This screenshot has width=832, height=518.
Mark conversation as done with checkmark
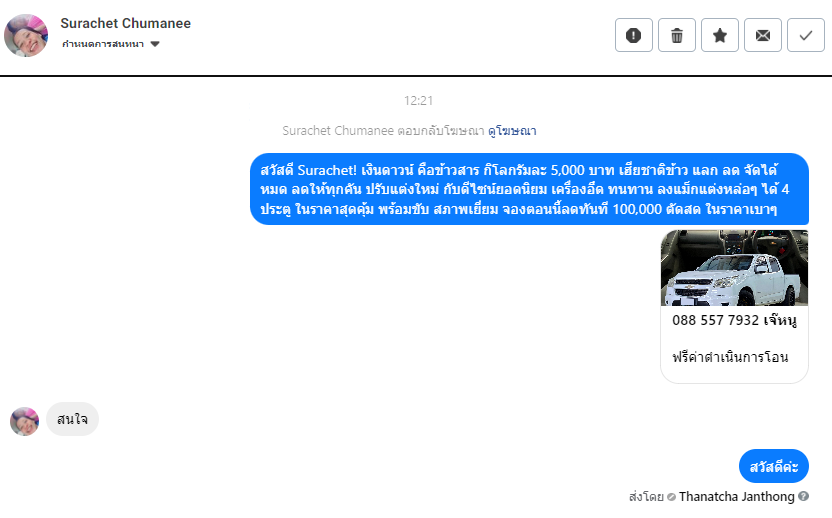tap(805, 36)
